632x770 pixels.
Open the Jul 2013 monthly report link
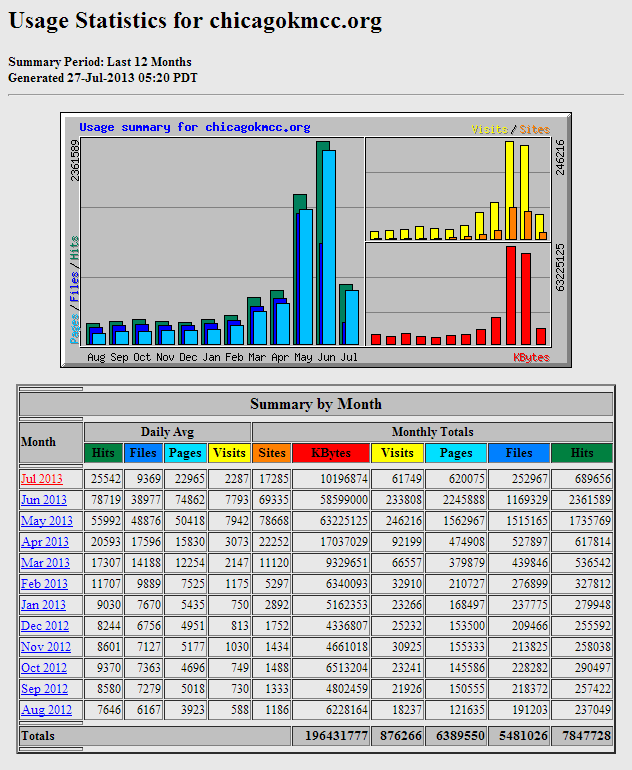(42, 479)
